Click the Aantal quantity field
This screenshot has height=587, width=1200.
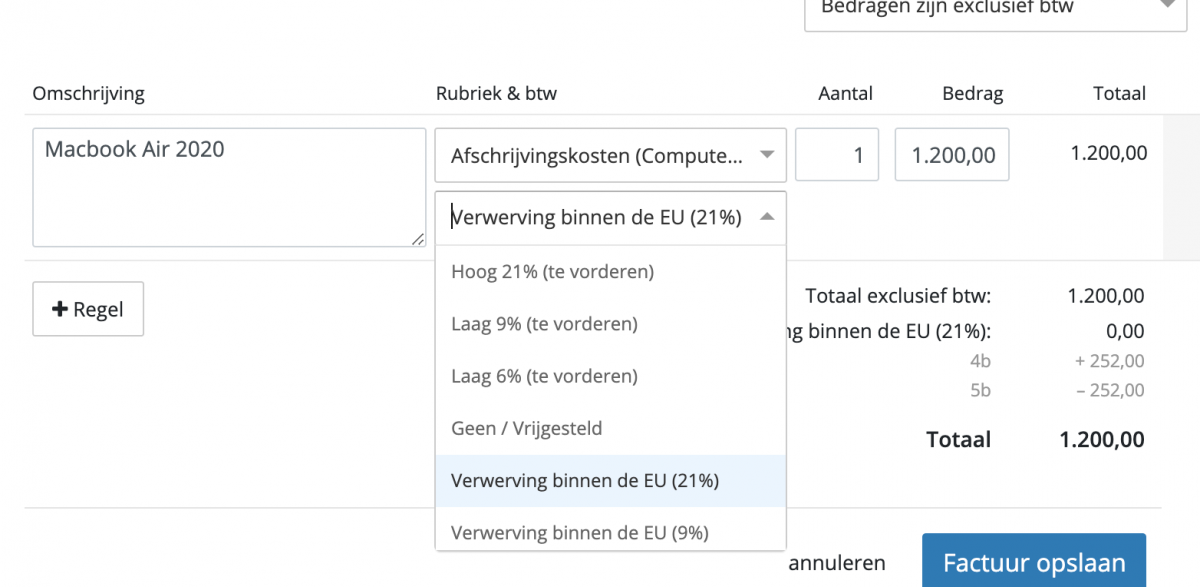836,155
